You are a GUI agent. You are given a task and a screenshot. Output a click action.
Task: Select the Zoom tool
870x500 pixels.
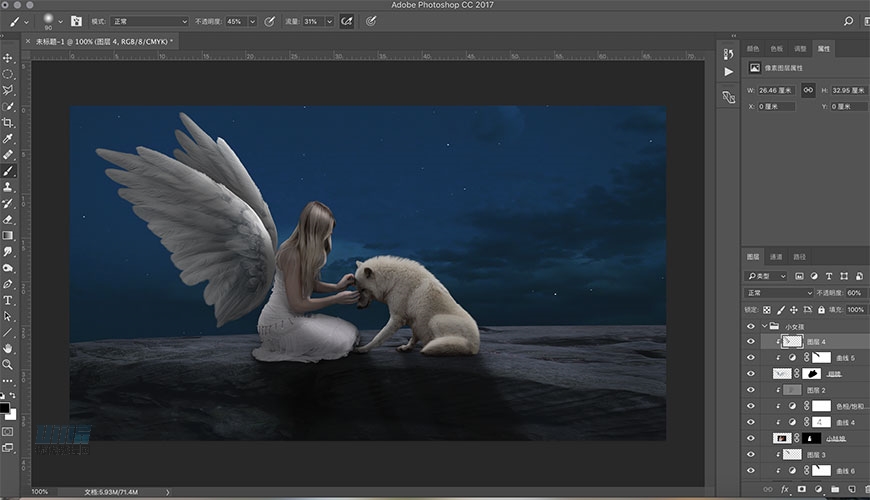pyautogui.click(x=8, y=365)
